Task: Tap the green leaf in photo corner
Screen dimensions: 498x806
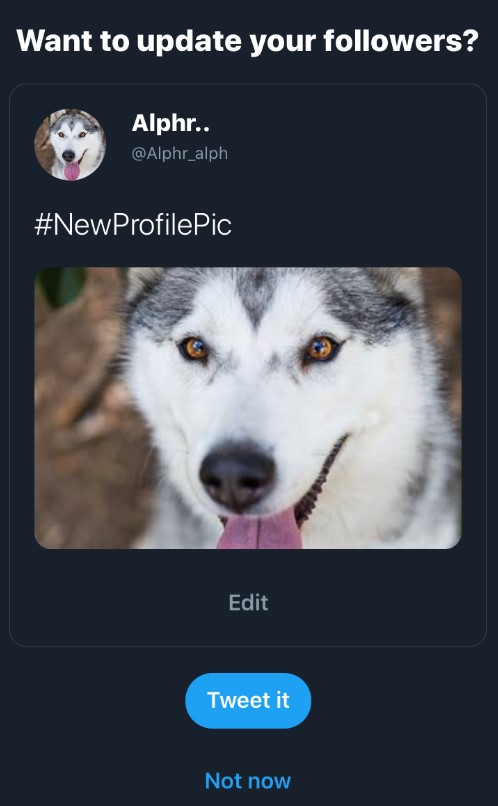Action: tap(62, 286)
